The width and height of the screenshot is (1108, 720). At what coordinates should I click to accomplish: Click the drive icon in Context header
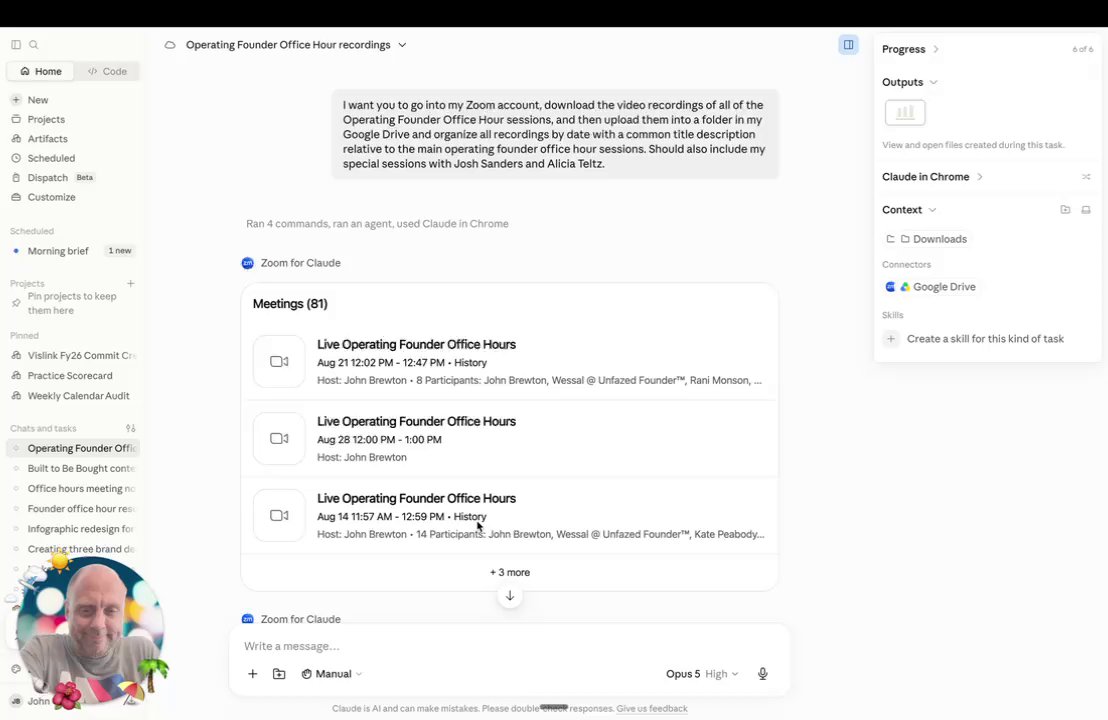tap(1086, 210)
